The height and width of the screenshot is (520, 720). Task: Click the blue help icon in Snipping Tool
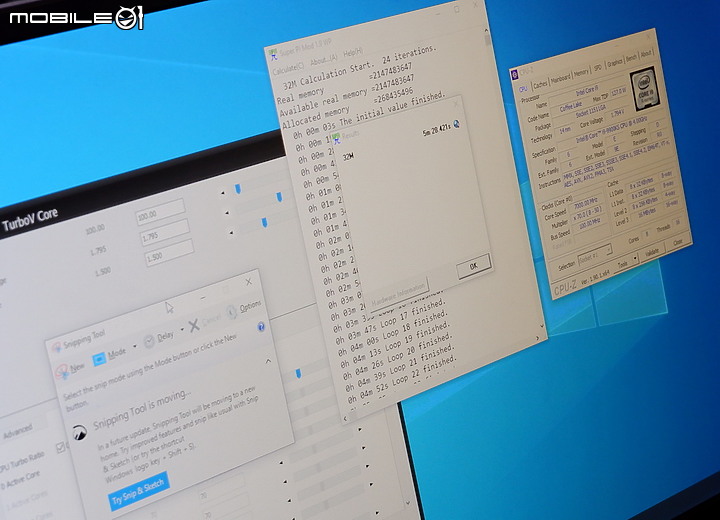point(261,327)
